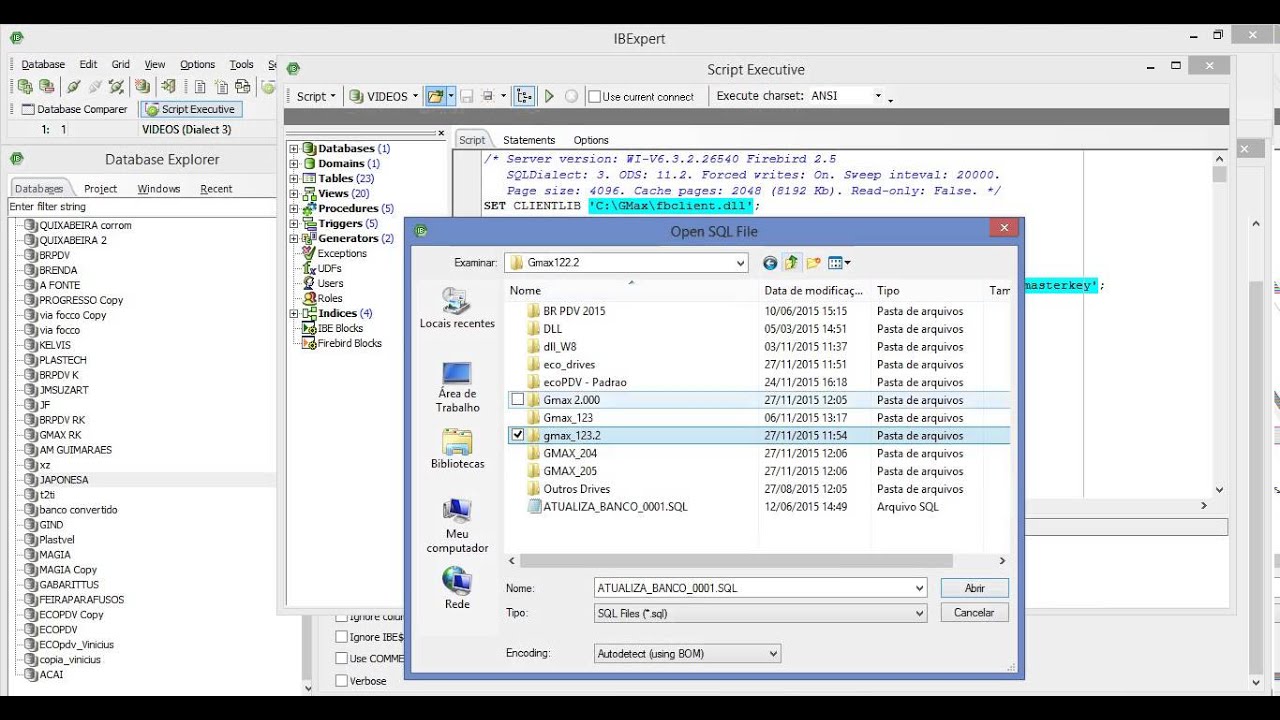Click the horizontal scrollbar in file list
Image resolution: width=1280 pixels, height=720 pixels.
[x=736, y=561]
